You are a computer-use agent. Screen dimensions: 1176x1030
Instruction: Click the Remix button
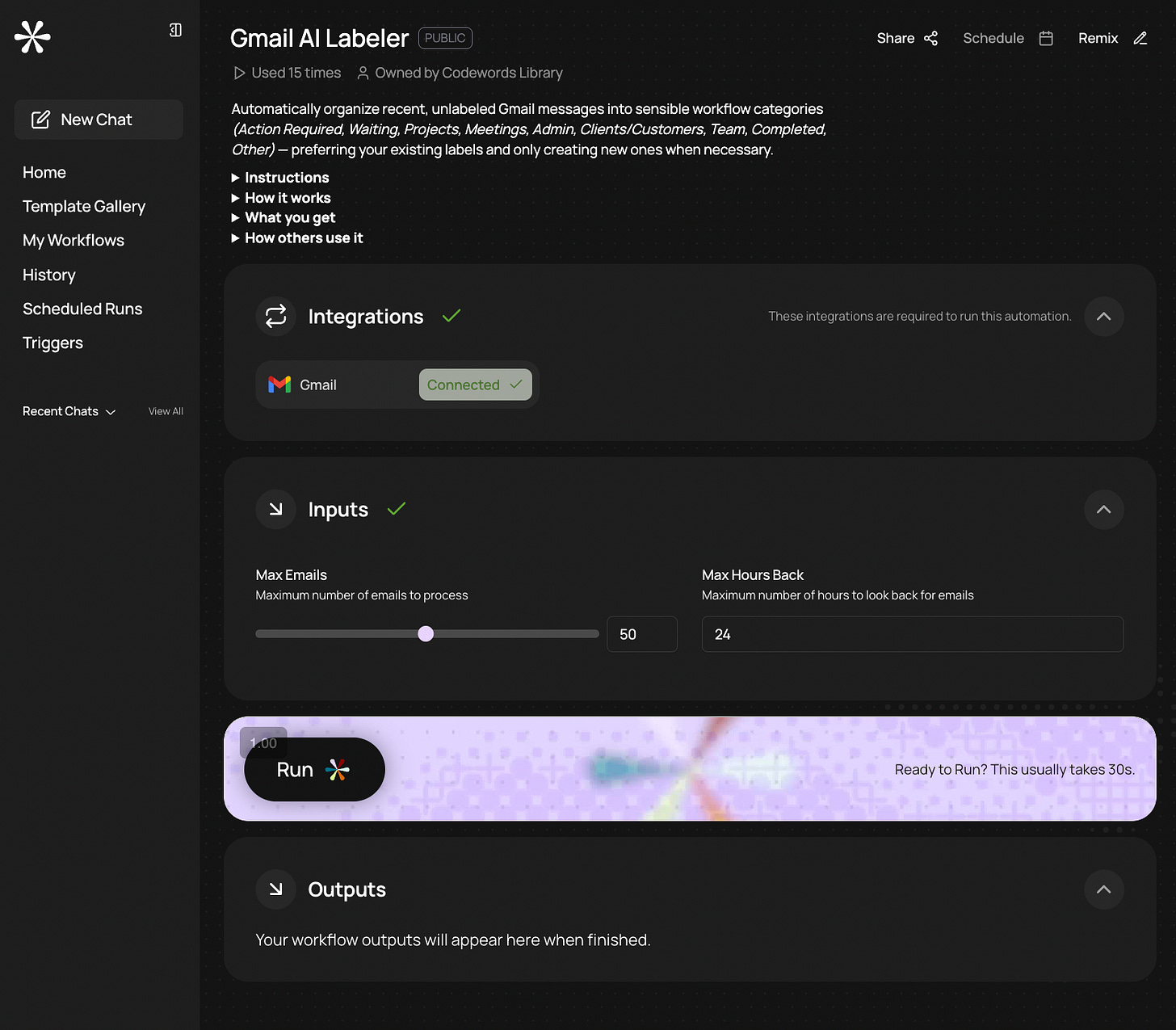(1112, 38)
